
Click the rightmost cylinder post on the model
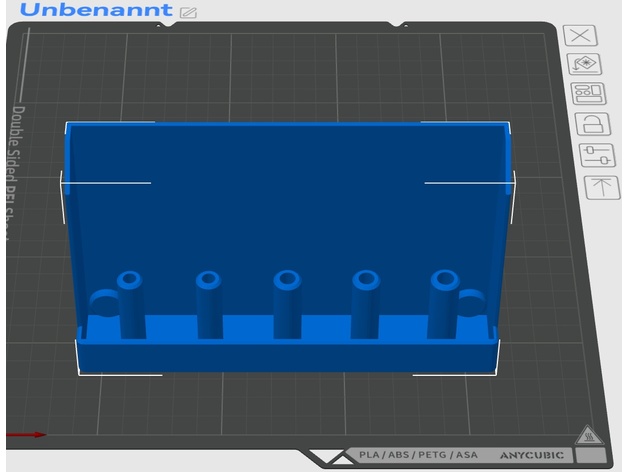pos(443,305)
